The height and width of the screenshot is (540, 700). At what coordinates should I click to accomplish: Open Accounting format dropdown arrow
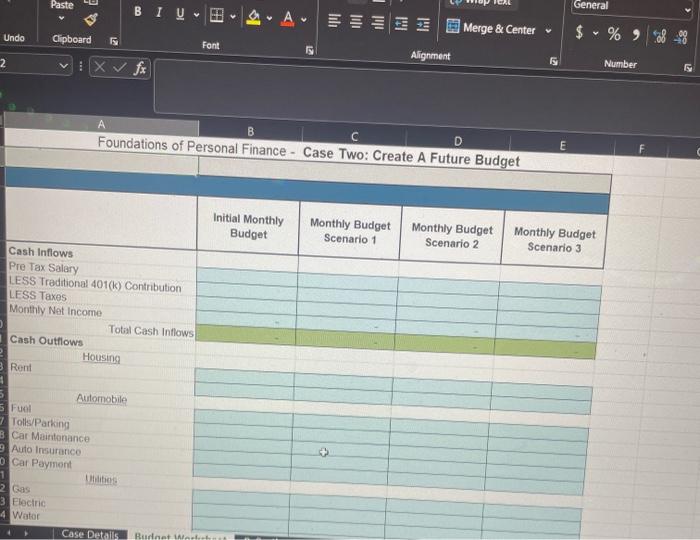pyautogui.click(x=596, y=33)
